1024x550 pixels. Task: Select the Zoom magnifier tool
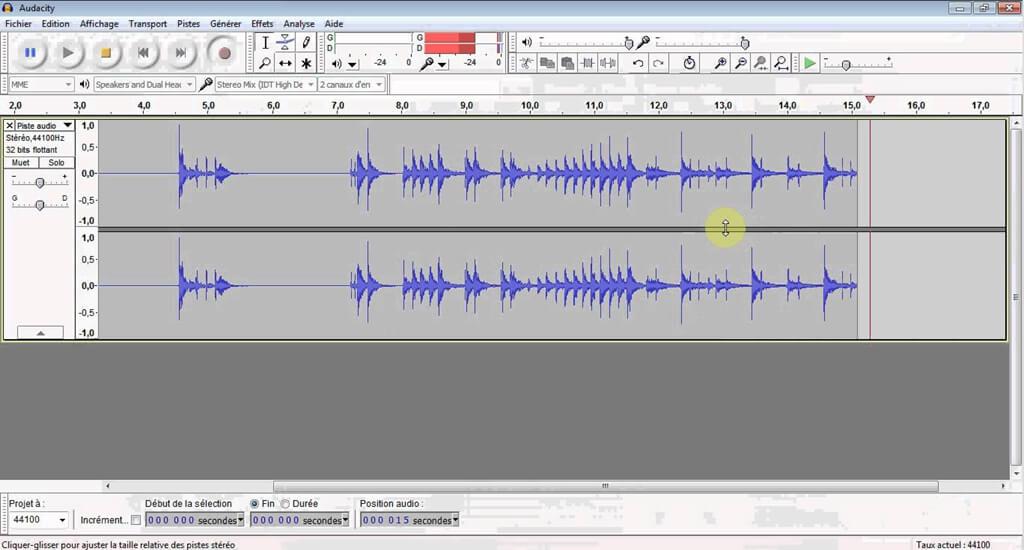[x=265, y=63]
